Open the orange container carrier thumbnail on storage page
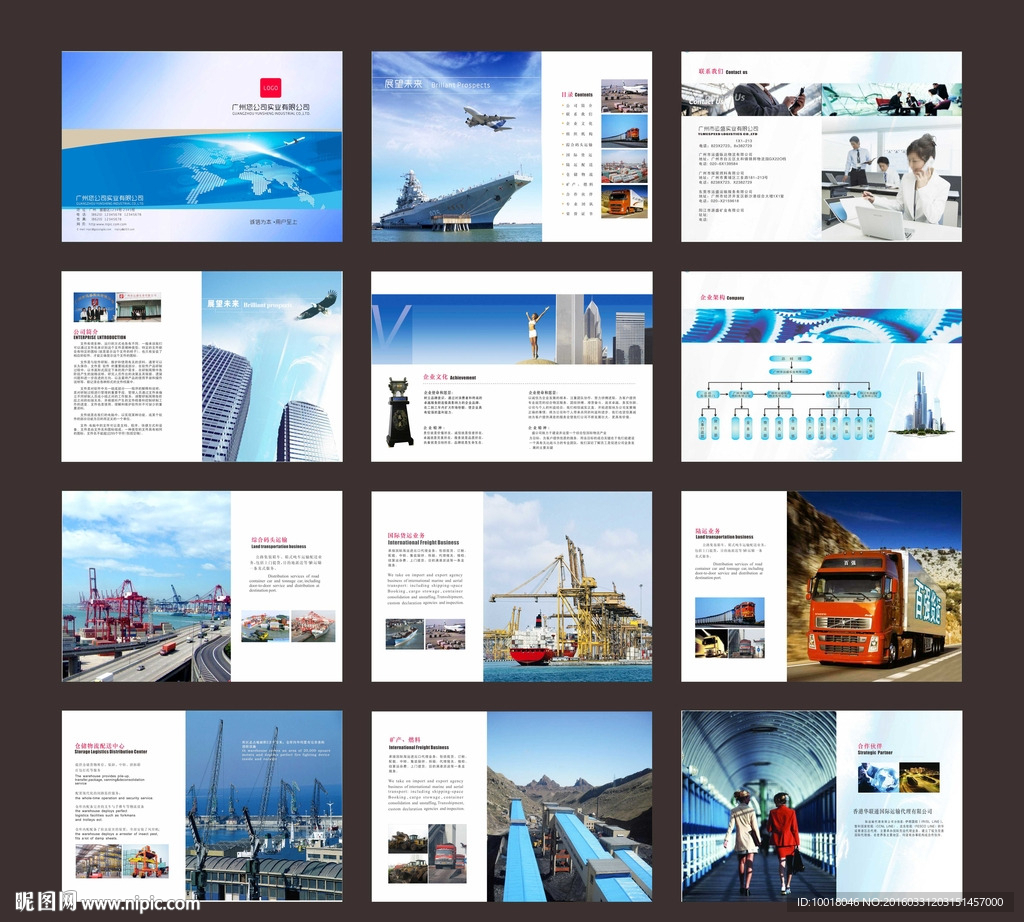The width and height of the screenshot is (1024, 922). point(146,861)
